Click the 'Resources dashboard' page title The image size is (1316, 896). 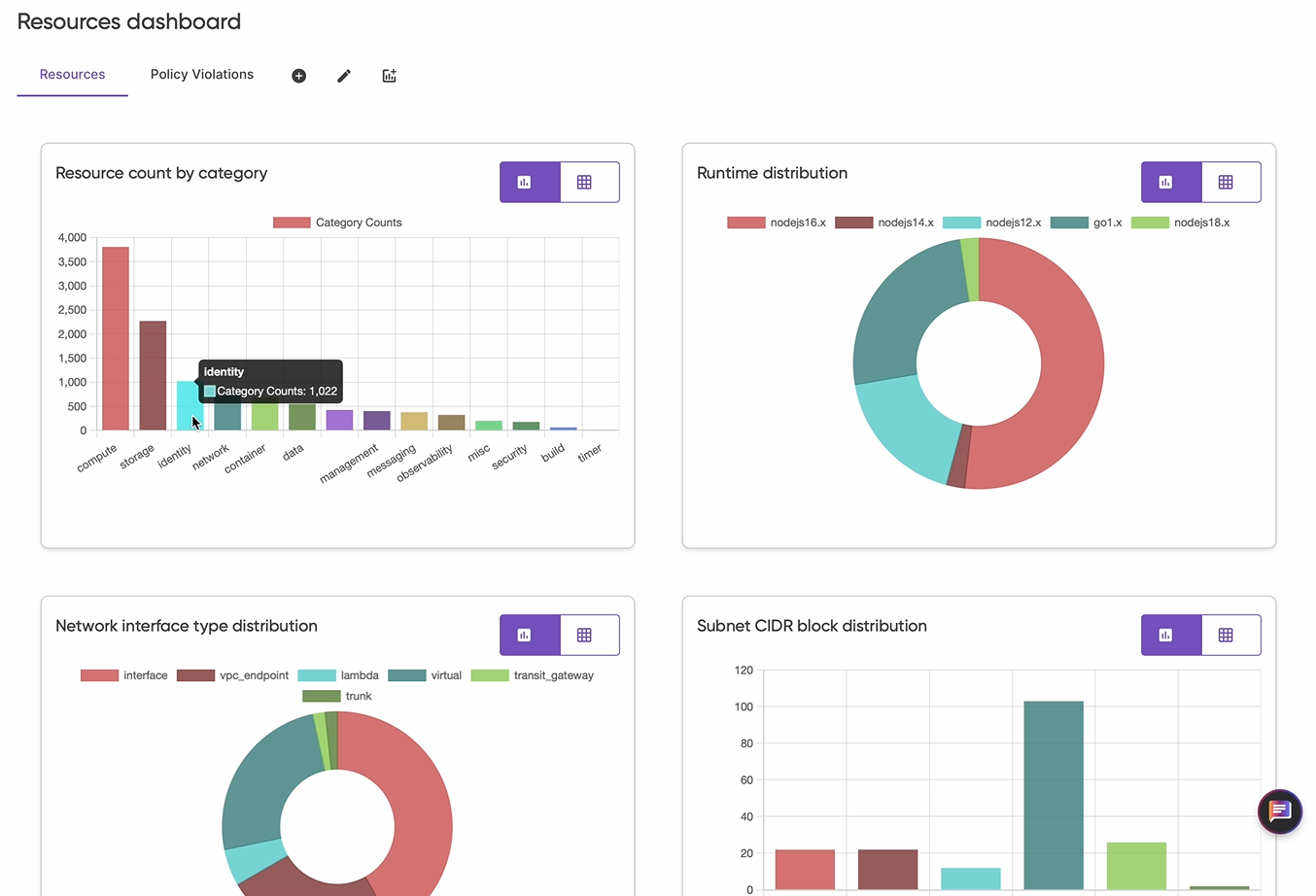point(129,21)
